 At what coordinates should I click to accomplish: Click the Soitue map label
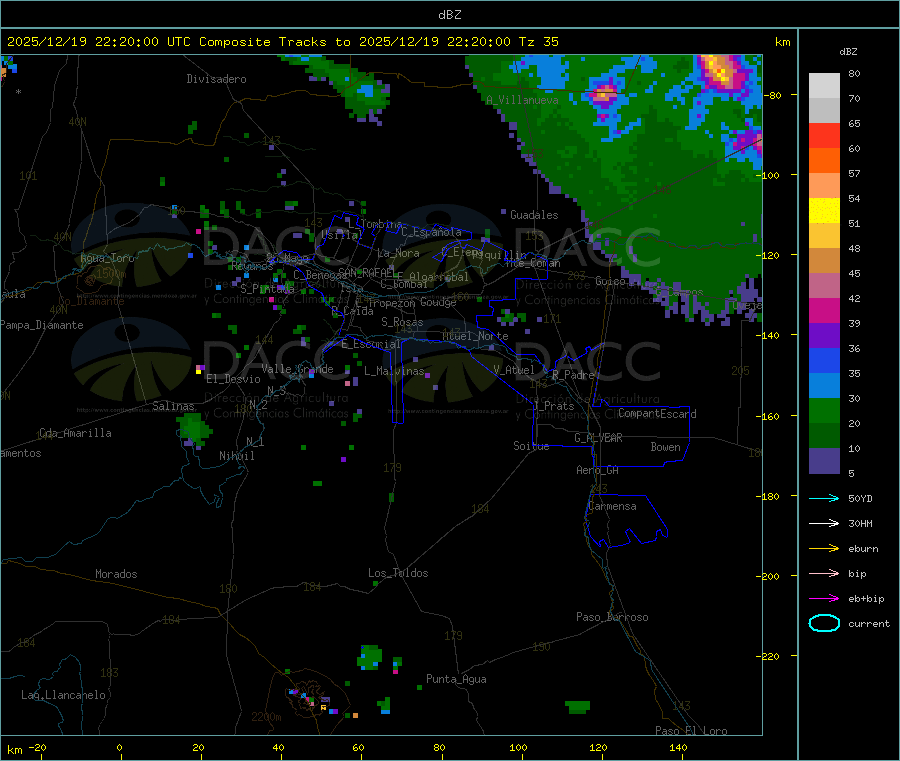click(531, 446)
